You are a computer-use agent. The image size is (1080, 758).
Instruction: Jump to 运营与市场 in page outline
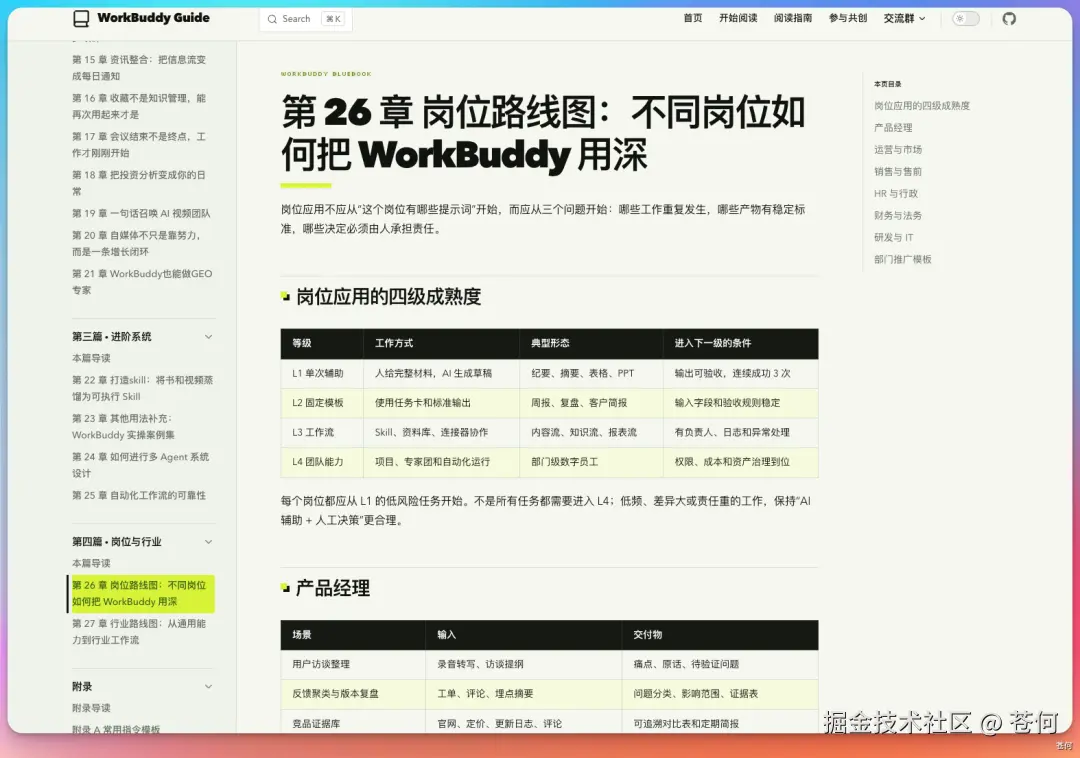(897, 149)
